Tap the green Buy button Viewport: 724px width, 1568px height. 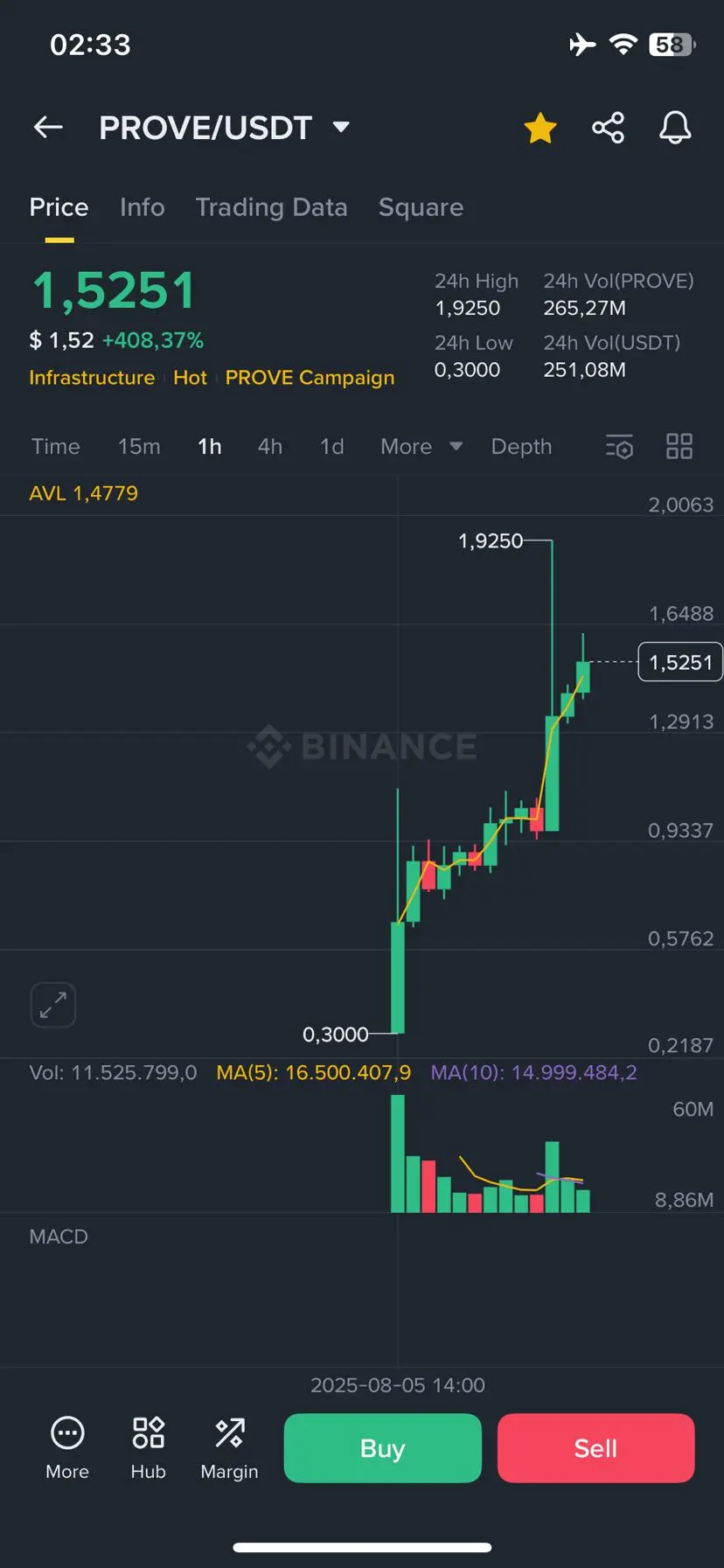[383, 1448]
